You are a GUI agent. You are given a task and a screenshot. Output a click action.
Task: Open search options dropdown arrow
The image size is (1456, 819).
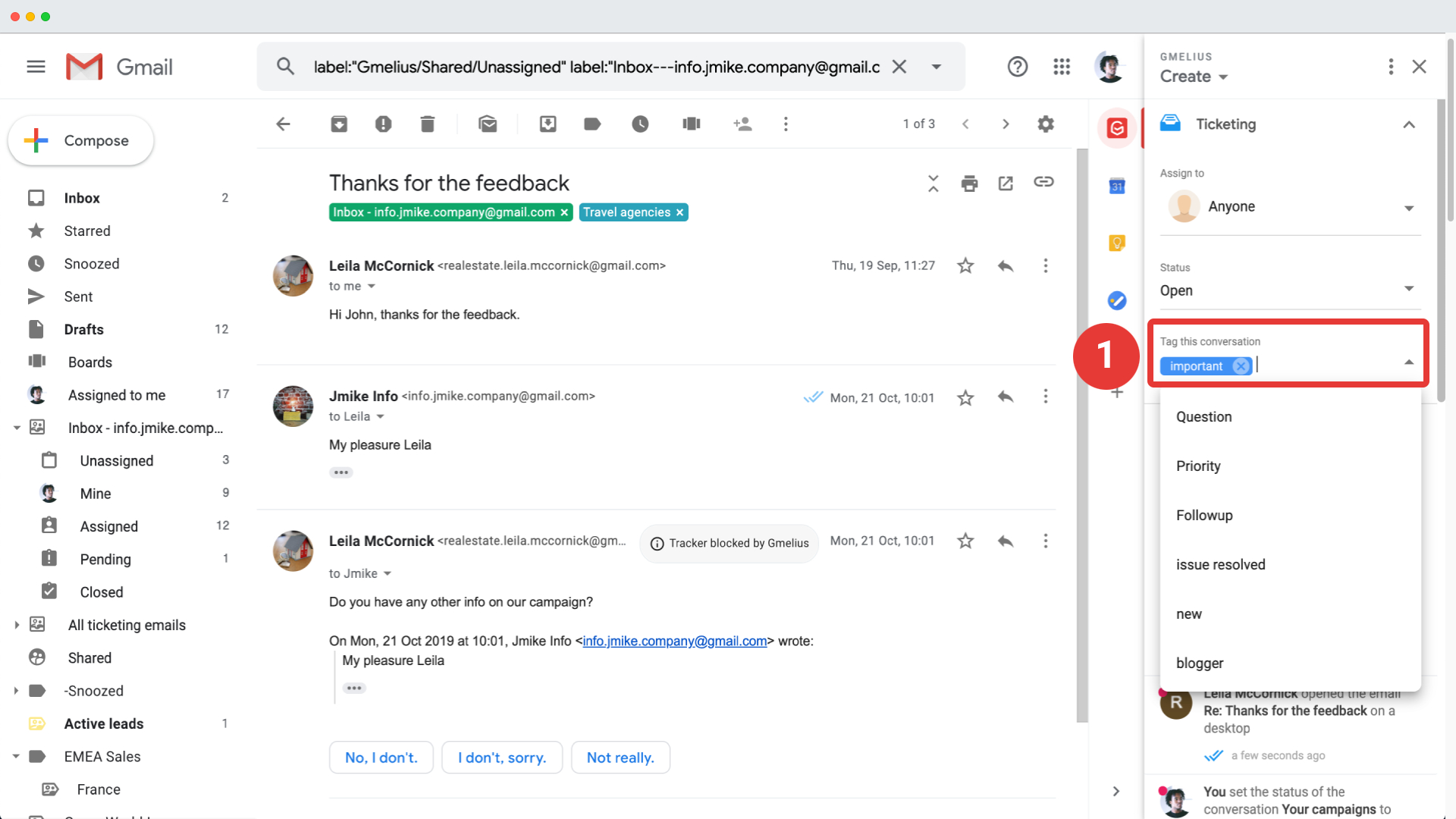pos(937,67)
